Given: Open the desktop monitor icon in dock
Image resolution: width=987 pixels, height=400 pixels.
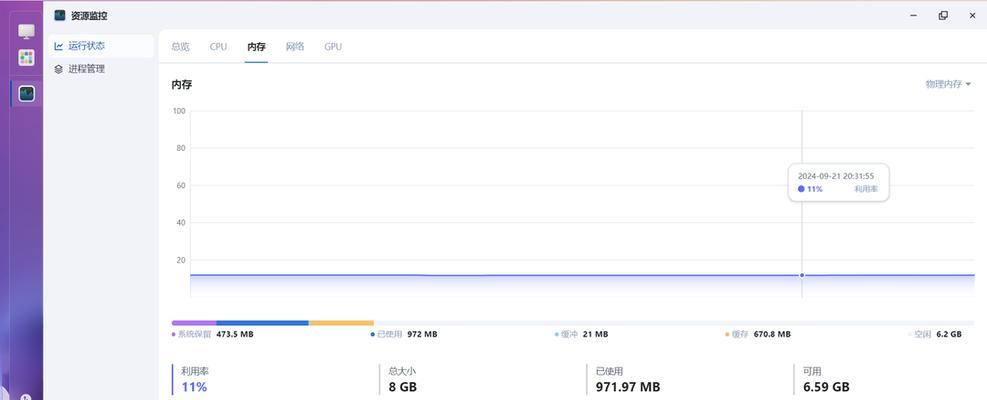Looking at the screenshot, I should (x=26, y=32).
